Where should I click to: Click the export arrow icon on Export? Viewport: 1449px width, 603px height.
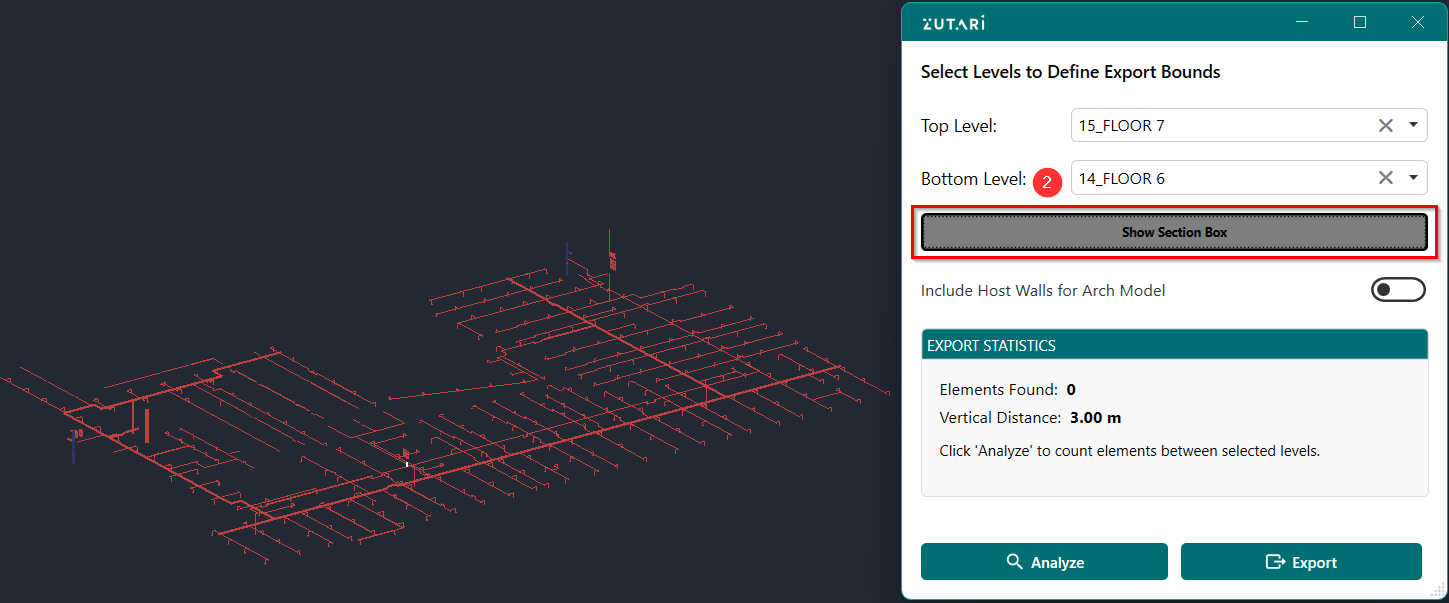click(x=1275, y=562)
